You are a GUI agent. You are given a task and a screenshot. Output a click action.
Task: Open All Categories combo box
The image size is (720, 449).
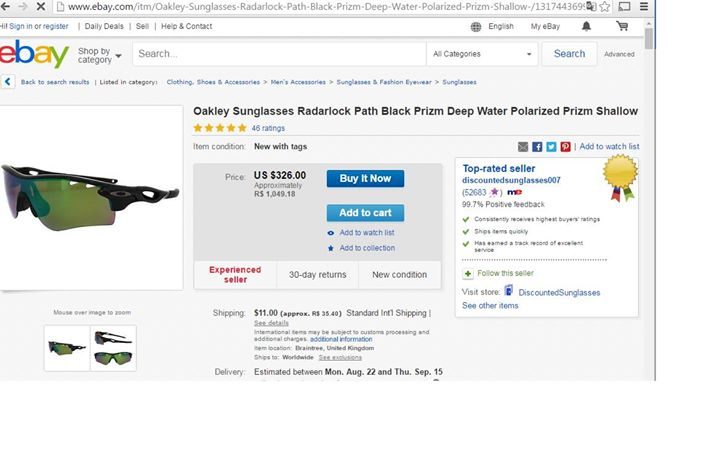click(482, 54)
